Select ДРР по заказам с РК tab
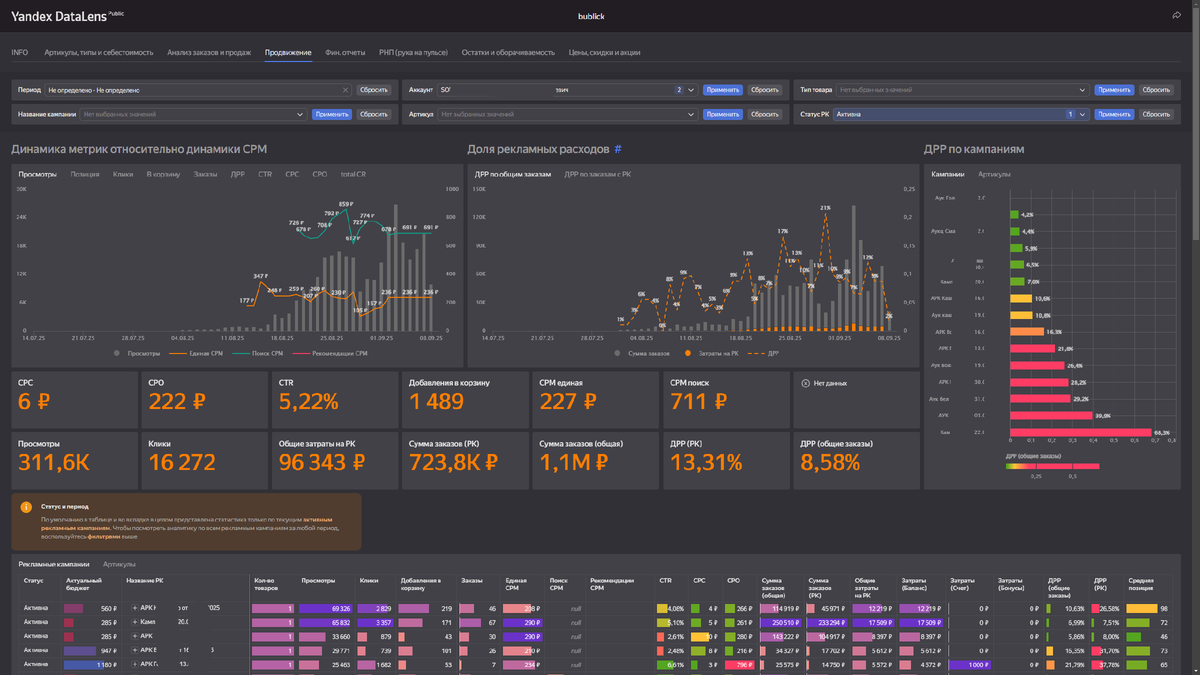The width and height of the screenshot is (1200, 675). [597, 174]
